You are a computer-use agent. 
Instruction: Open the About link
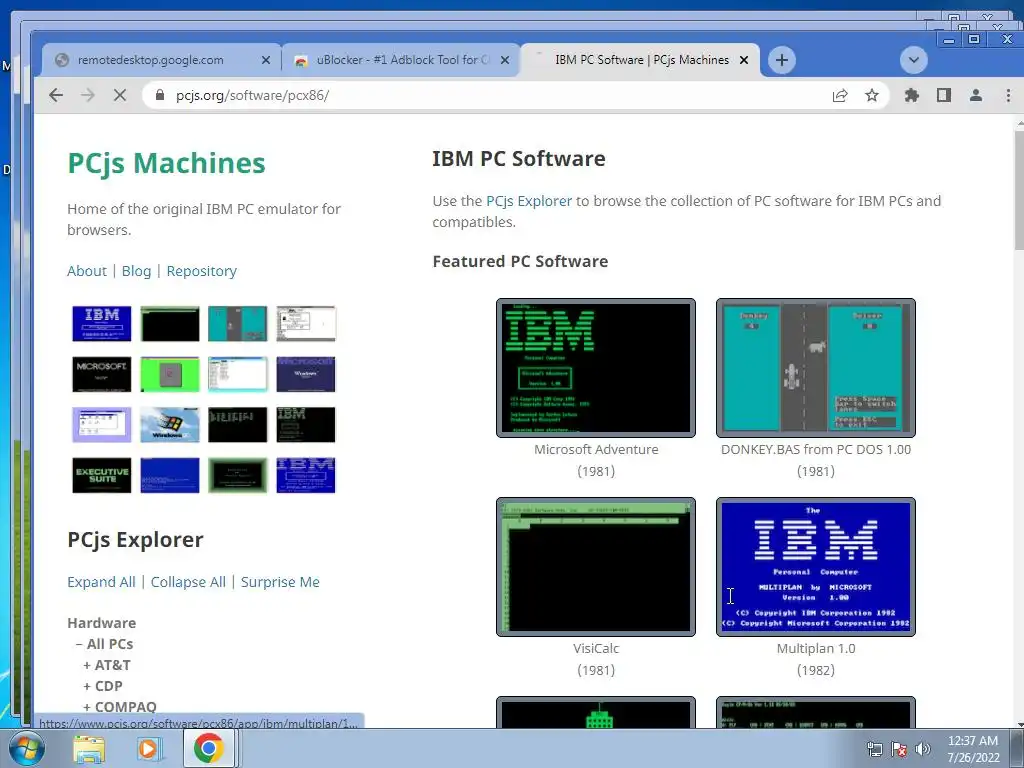click(87, 271)
